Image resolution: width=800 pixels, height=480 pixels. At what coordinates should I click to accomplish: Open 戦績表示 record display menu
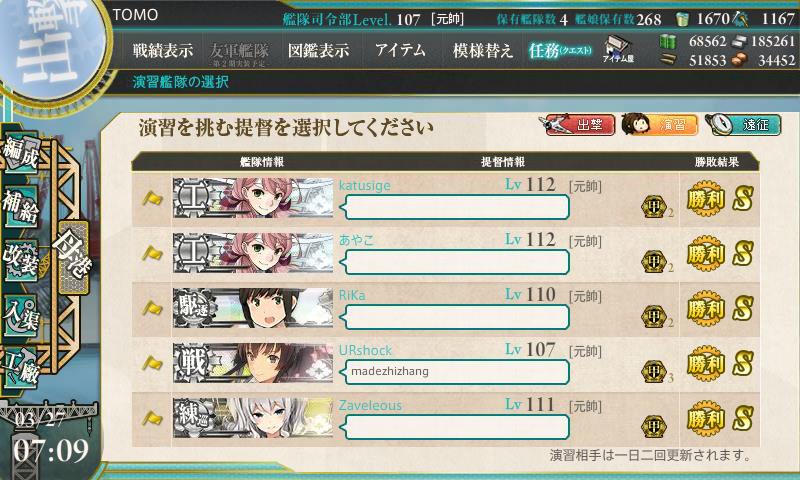(x=163, y=50)
